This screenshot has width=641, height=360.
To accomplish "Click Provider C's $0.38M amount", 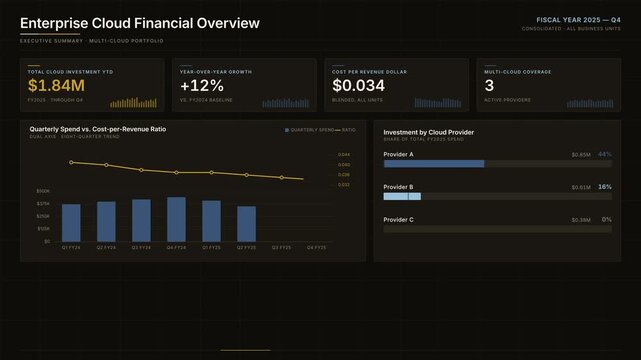I will (581, 220).
